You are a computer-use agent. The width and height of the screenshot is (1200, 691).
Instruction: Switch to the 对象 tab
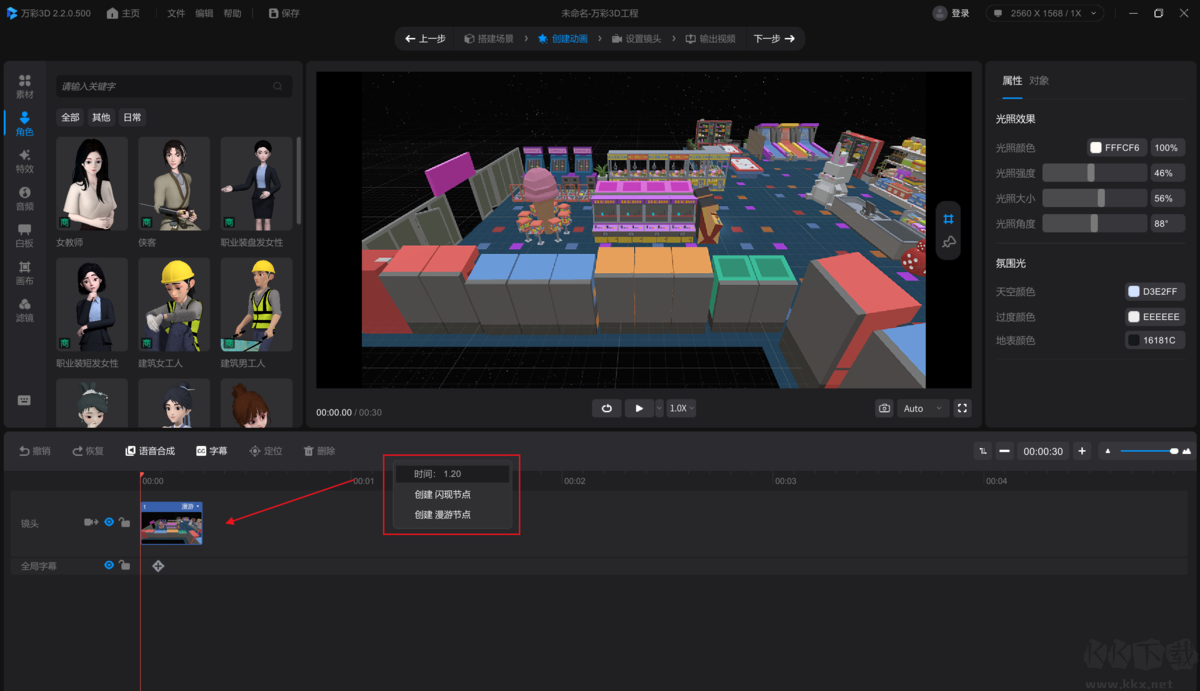[x=1039, y=81]
